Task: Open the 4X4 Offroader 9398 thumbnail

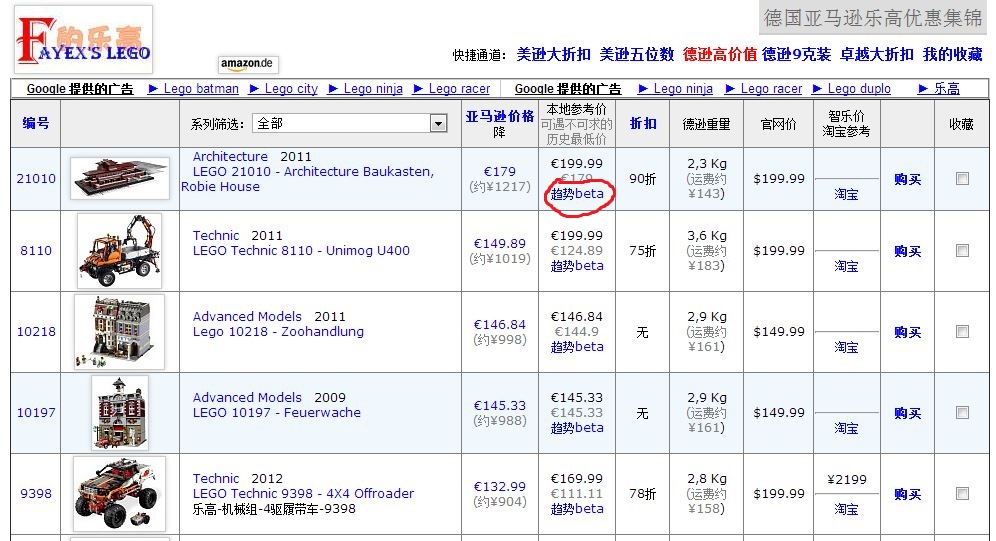Action: [119, 494]
